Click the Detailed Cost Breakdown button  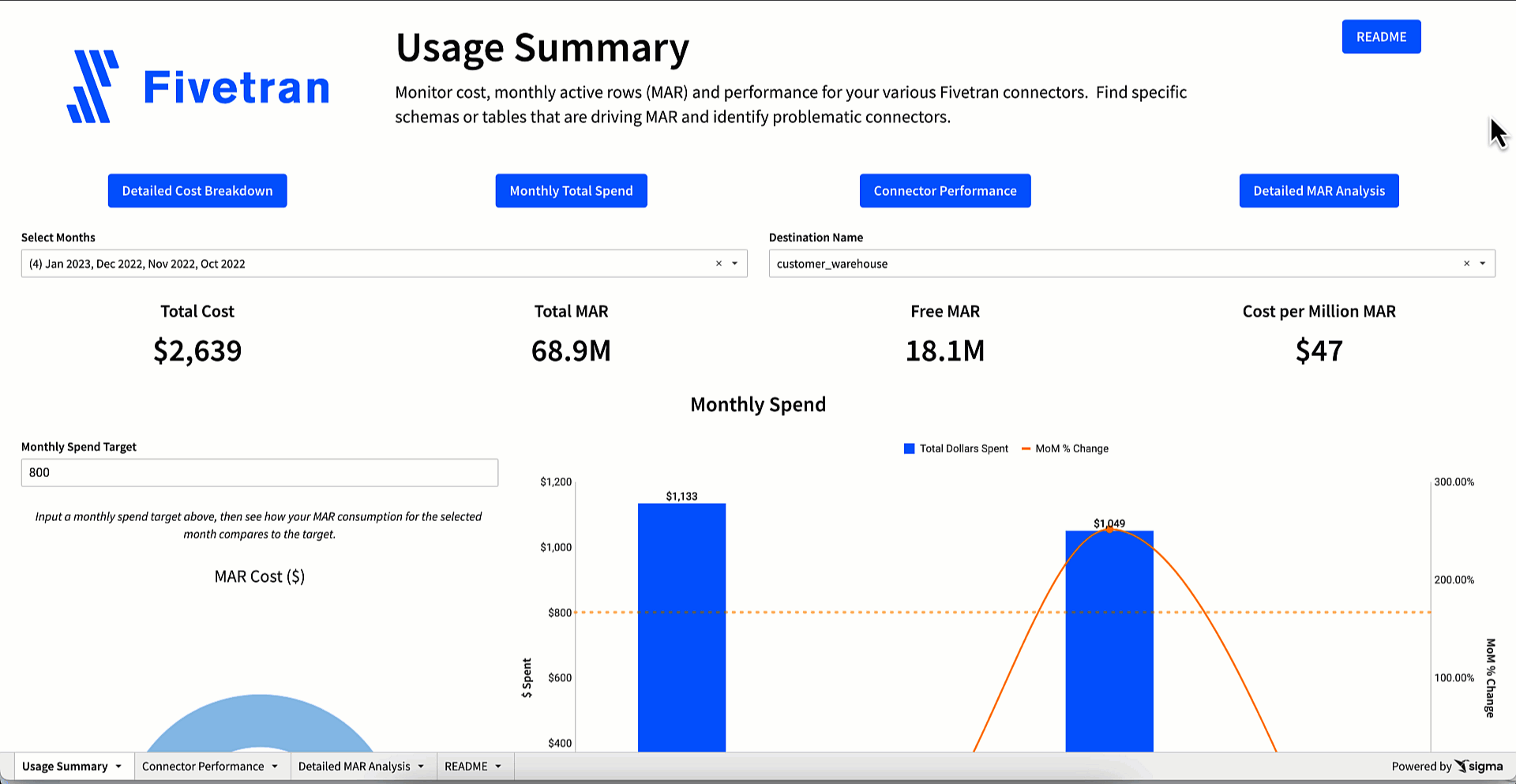(197, 191)
